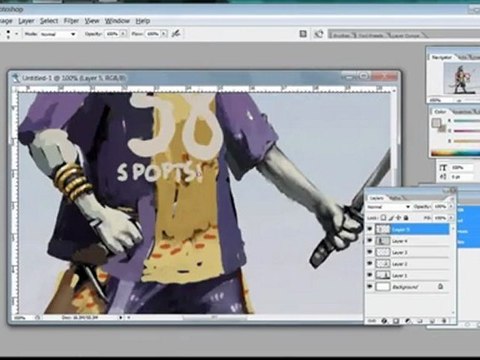The image size is (480, 360).
Task: Toggle the Brushes palette icon in options bar
Action: [303, 34]
